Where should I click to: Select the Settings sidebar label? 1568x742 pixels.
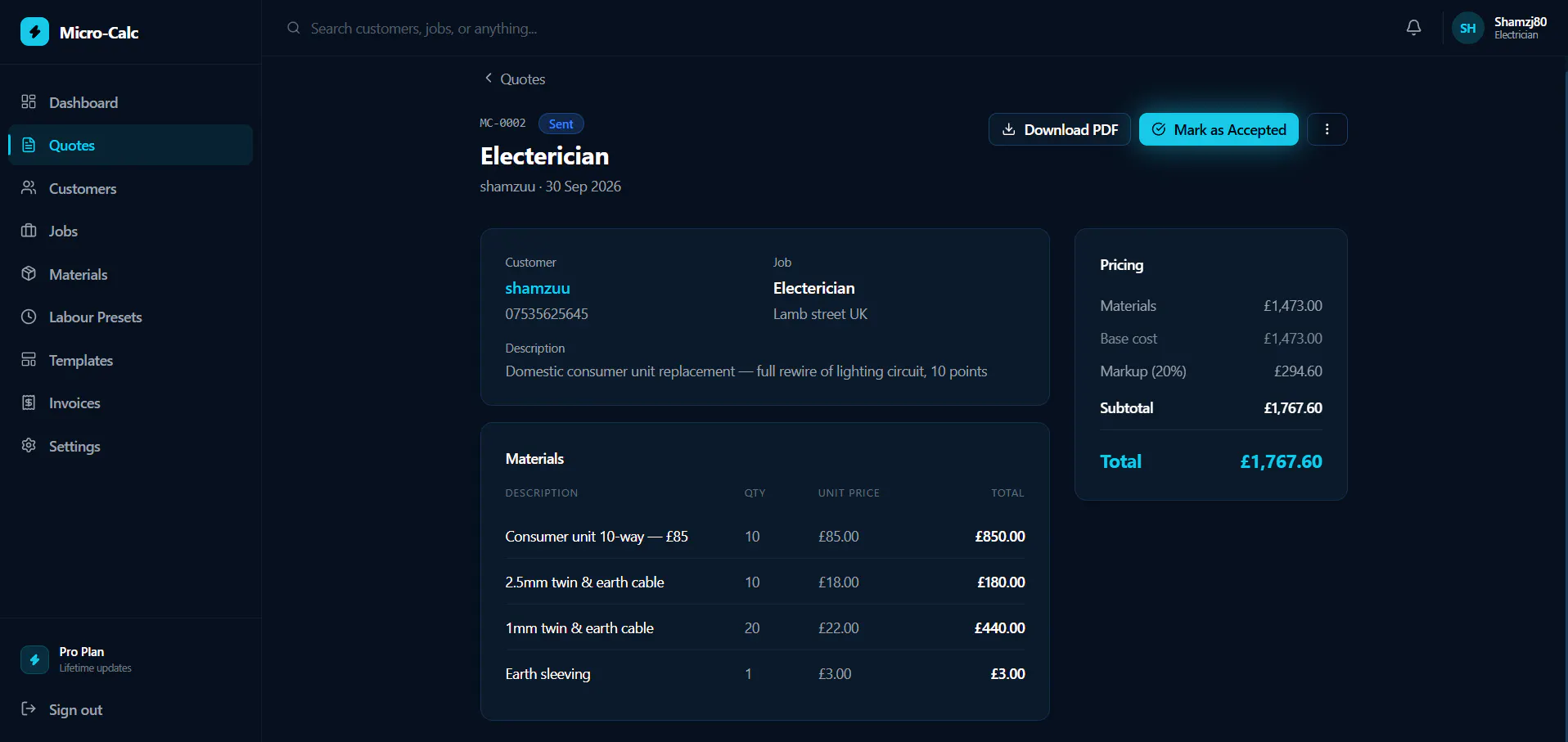point(74,446)
